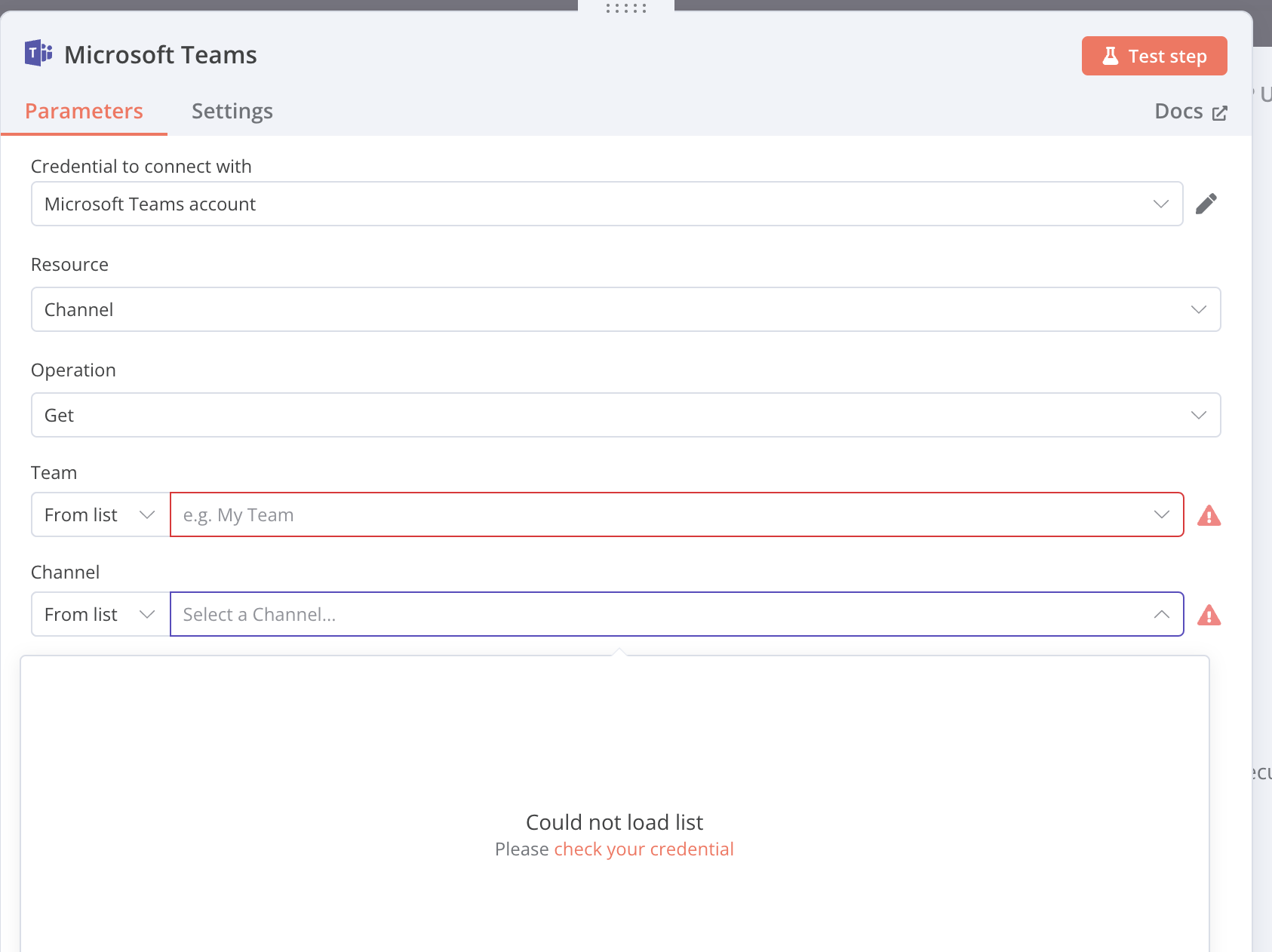Open the Microsoft Teams account credential dropdown
1272x952 pixels.
(x=607, y=204)
